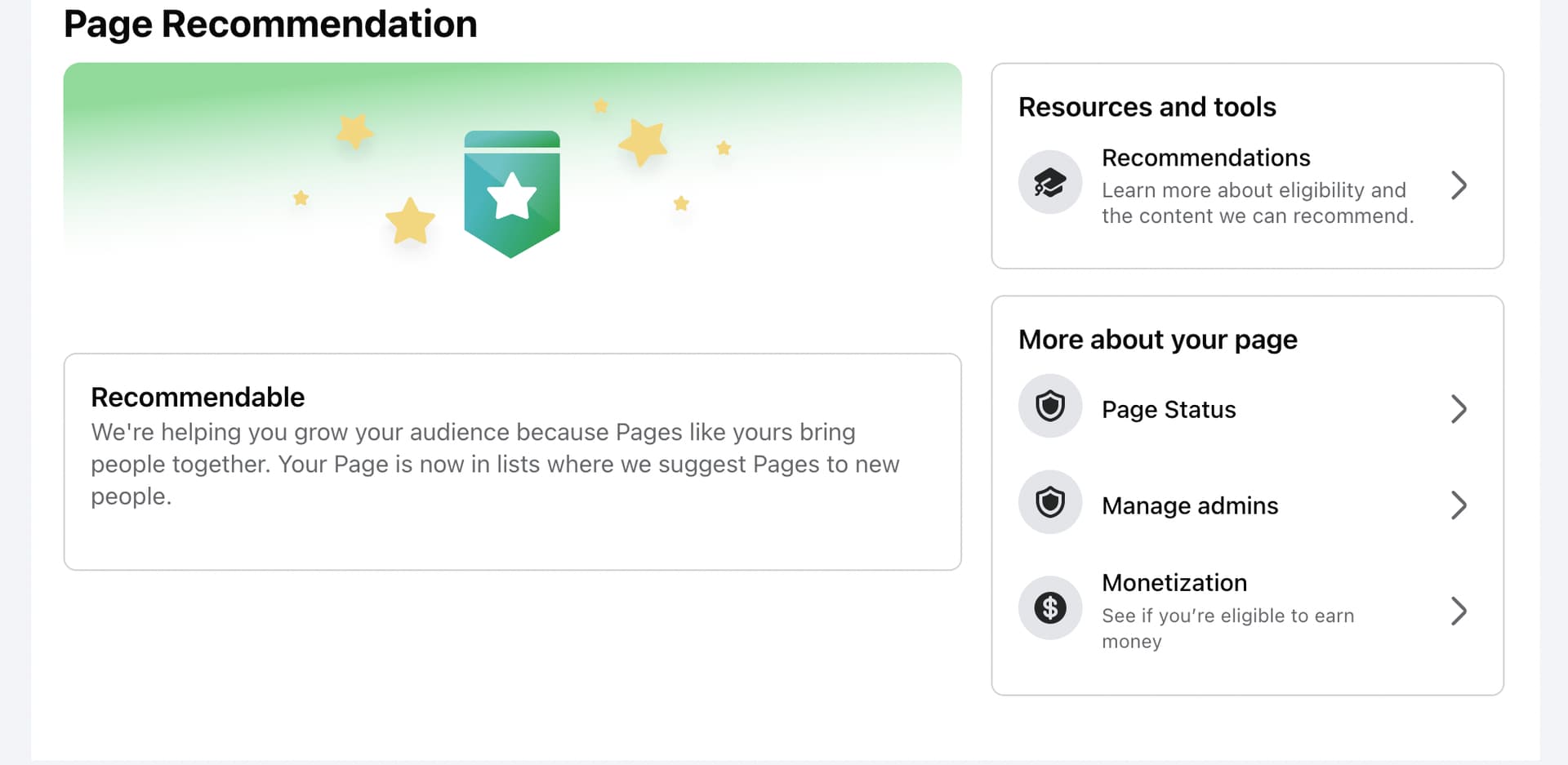Click the shield icon beside Page Status
Image resolution: width=1568 pixels, height=765 pixels.
coord(1049,406)
